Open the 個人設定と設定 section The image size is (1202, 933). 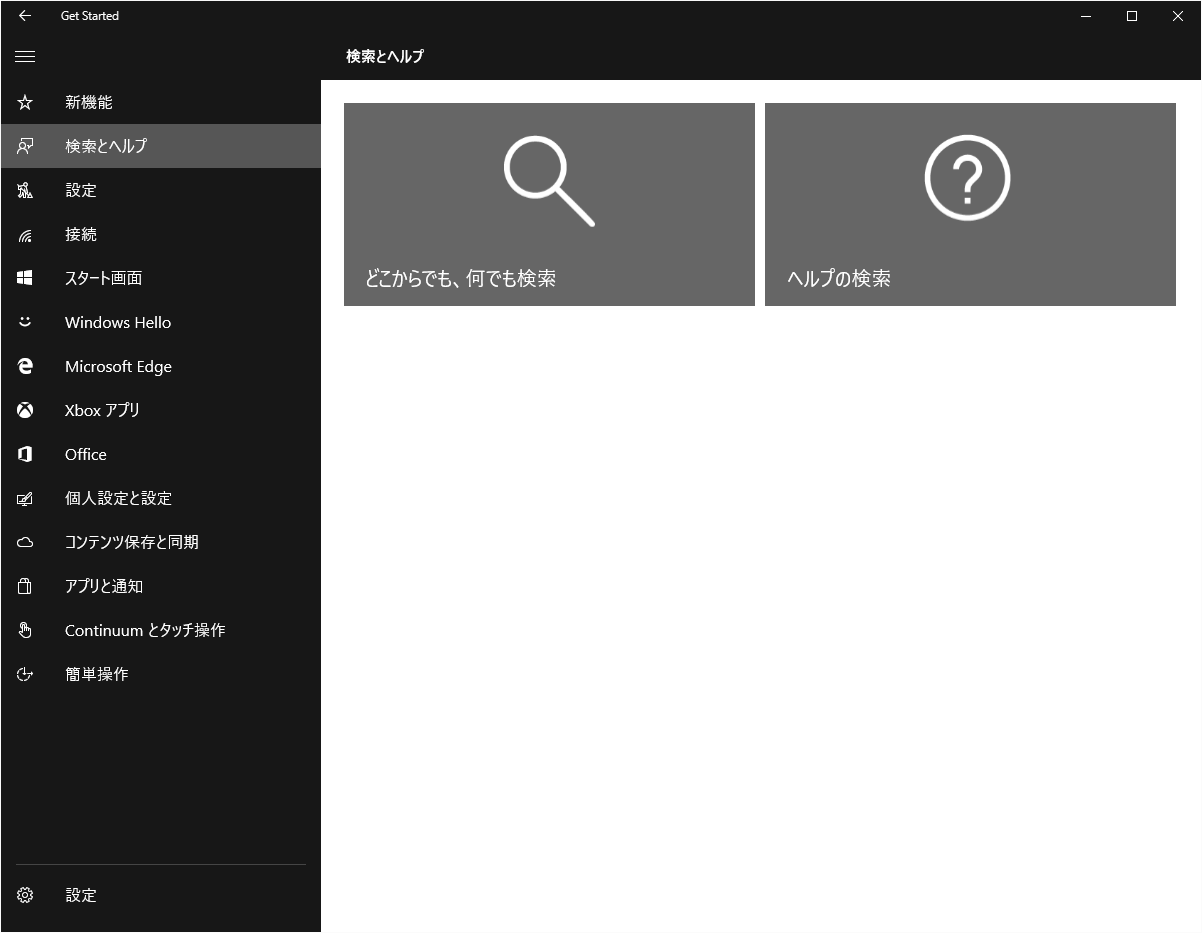coord(118,498)
